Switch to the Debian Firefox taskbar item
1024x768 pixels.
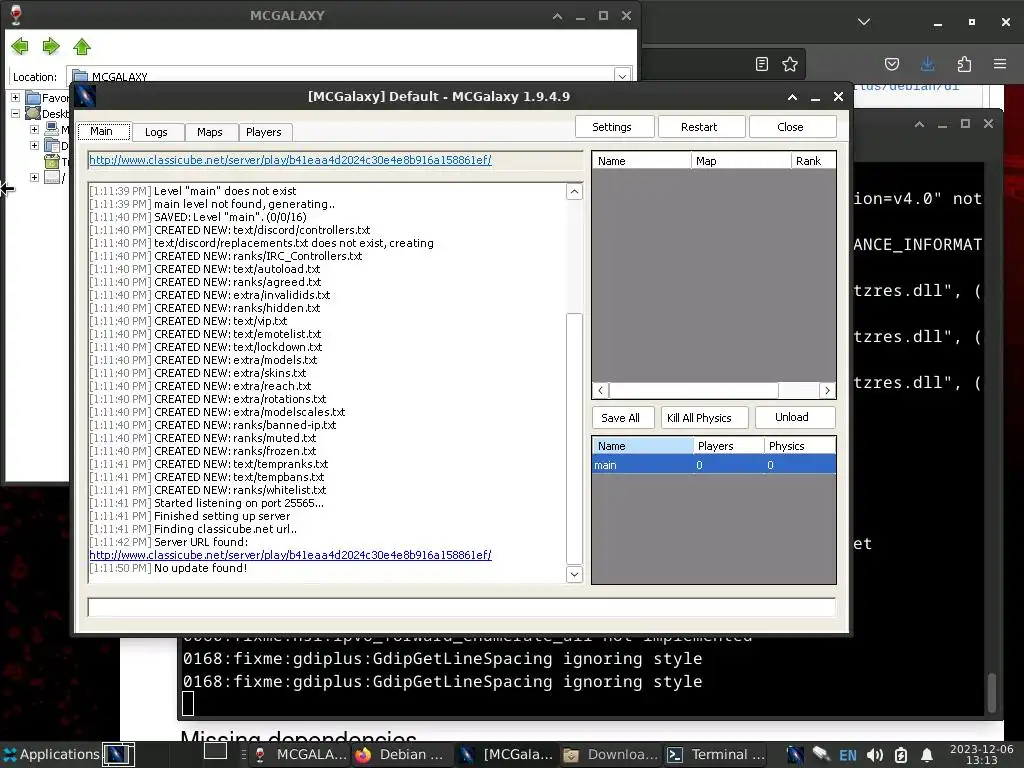point(400,754)
